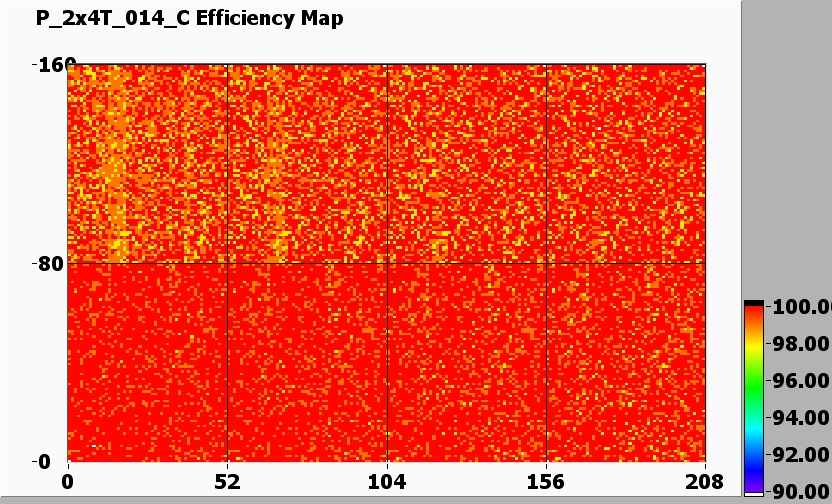Image resolution: width=832 pixels, height=504 pixels.
Task: Select the 98.00 legend value
Action: 800,344
